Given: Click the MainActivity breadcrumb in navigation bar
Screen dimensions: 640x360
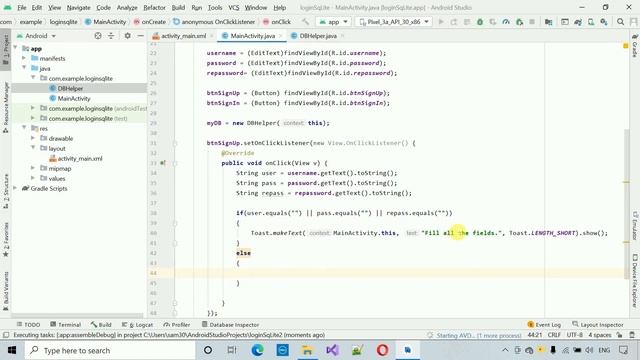Looking at the screenshot, I should pyautogui.click(x=106, y=22).
